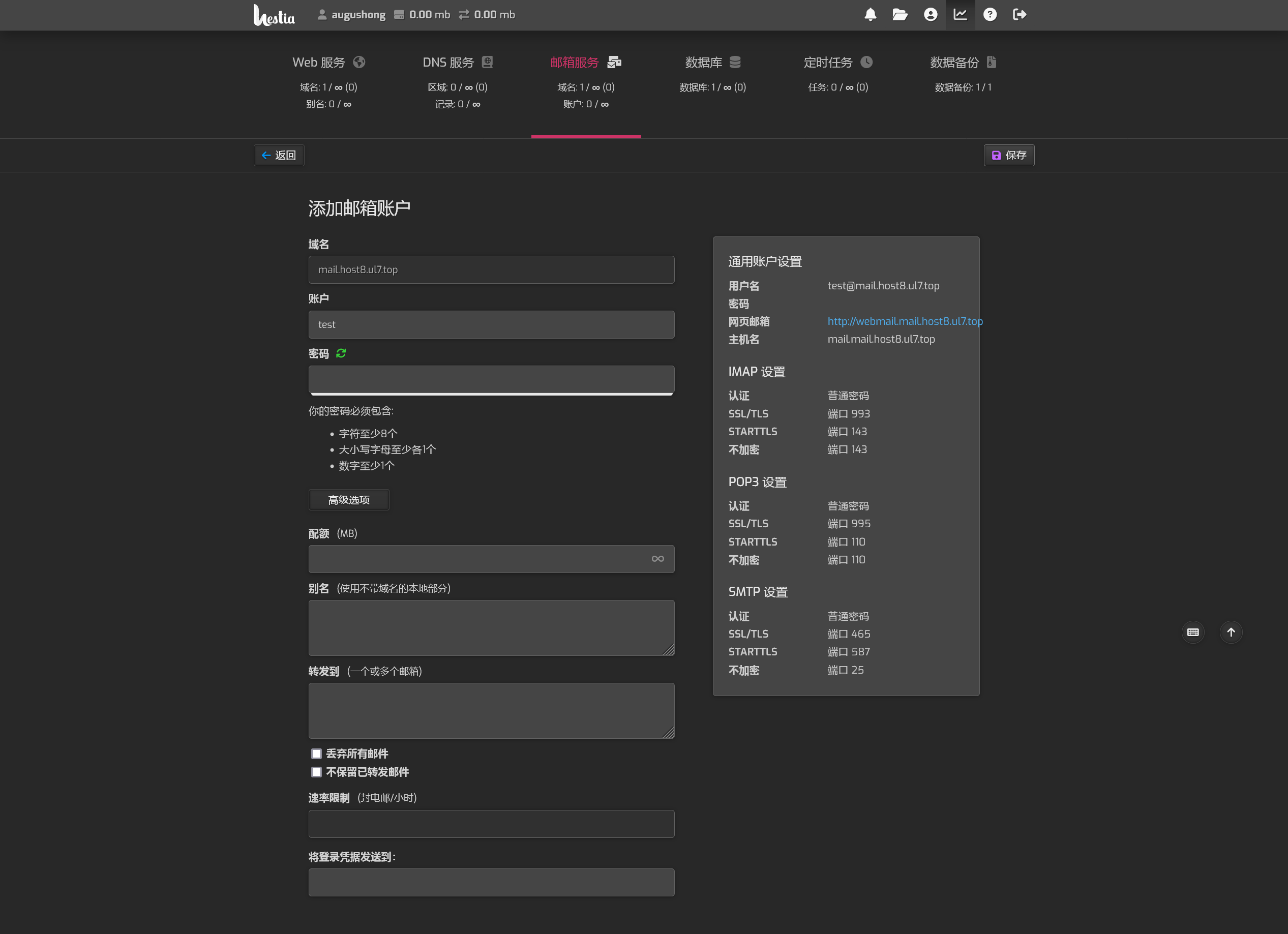Open the notifications bell icon
Viewport: 1288px width, 934px height.
870,15
